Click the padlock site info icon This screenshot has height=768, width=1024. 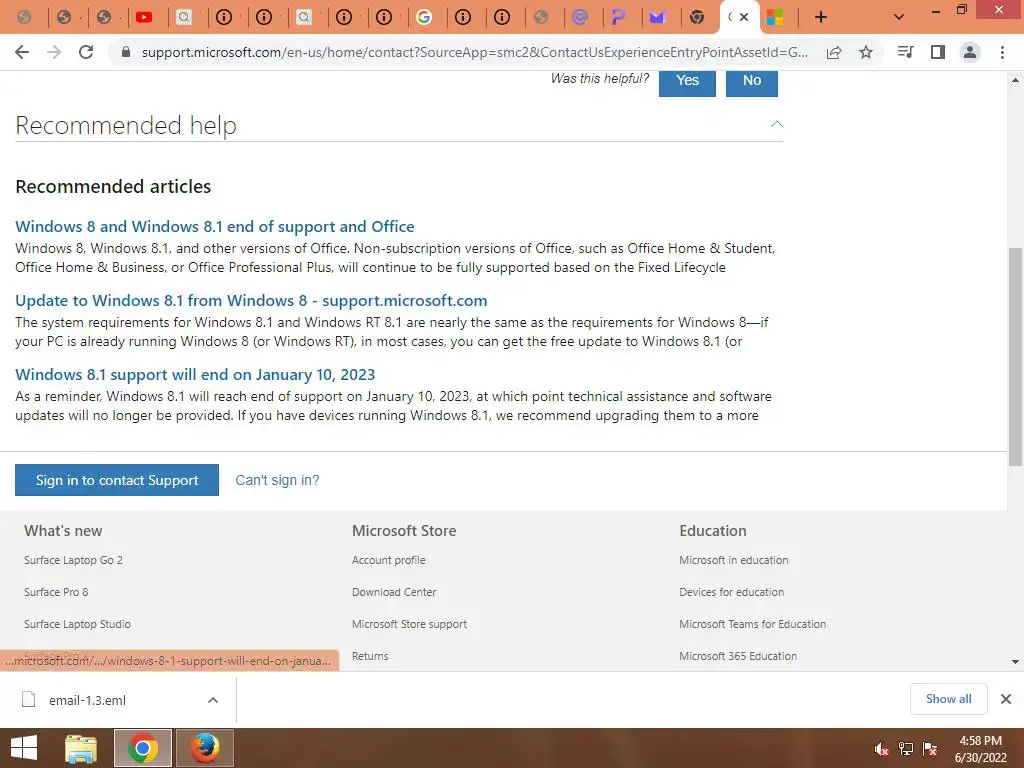pos(127,52)
